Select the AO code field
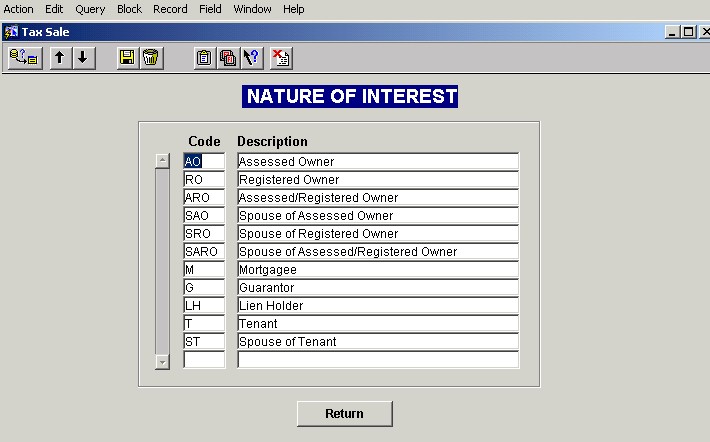The image size is (710, 442). pos(204,161)
